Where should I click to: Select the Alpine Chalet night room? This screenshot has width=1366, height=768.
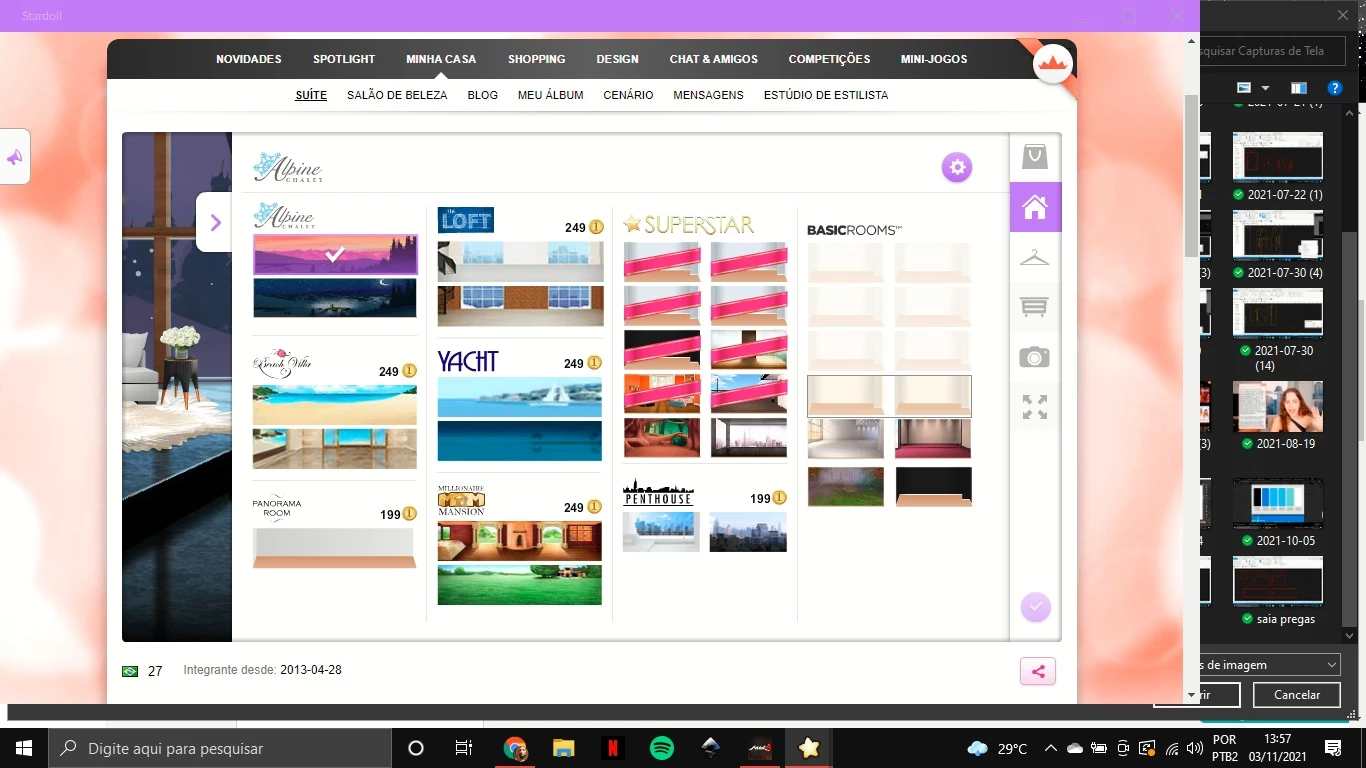point(335,298)
